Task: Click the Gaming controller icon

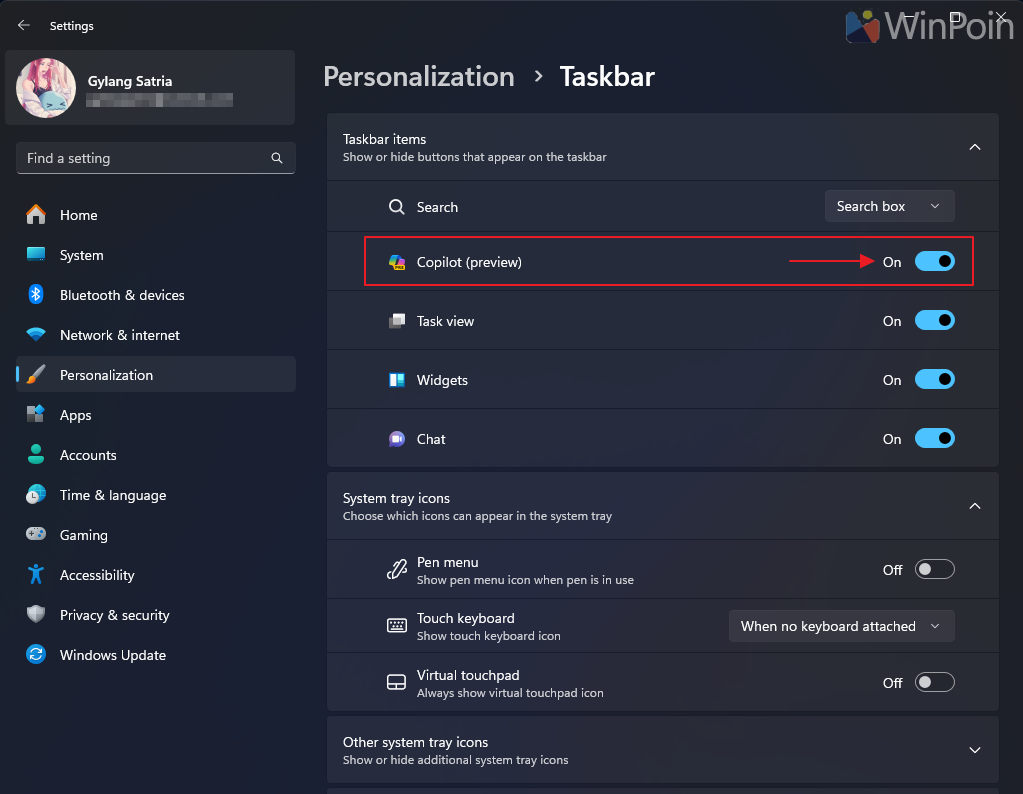Action: pyautogui.click(x=36, y=534)
